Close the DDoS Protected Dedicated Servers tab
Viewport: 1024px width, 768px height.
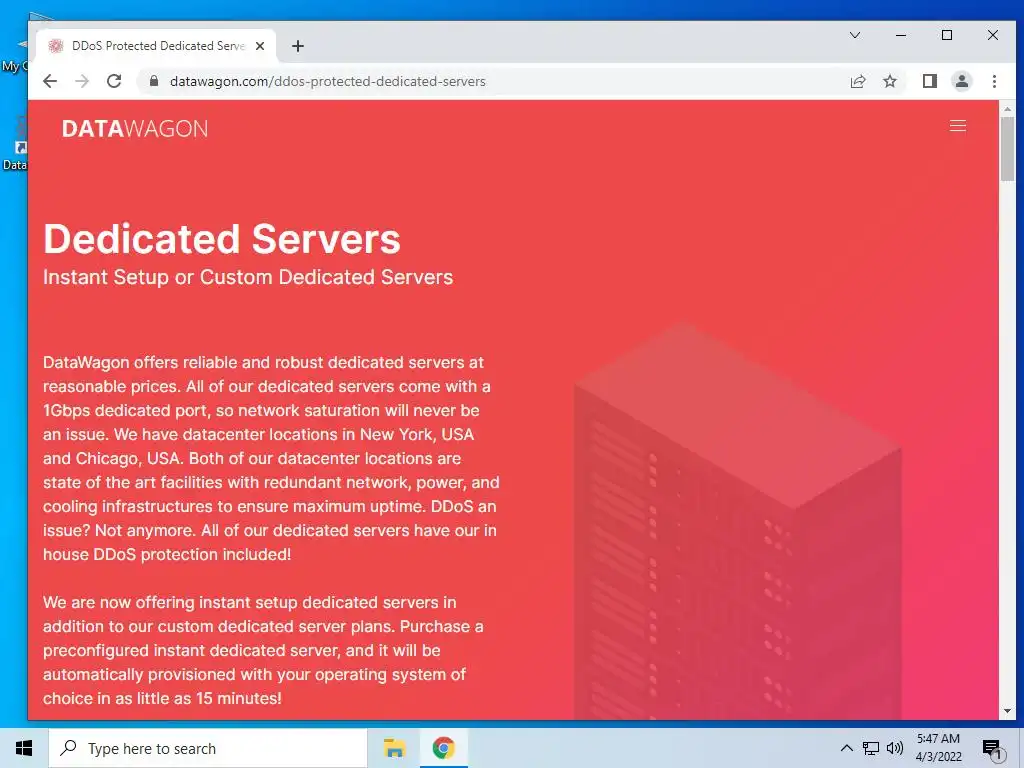coord(260,46)
